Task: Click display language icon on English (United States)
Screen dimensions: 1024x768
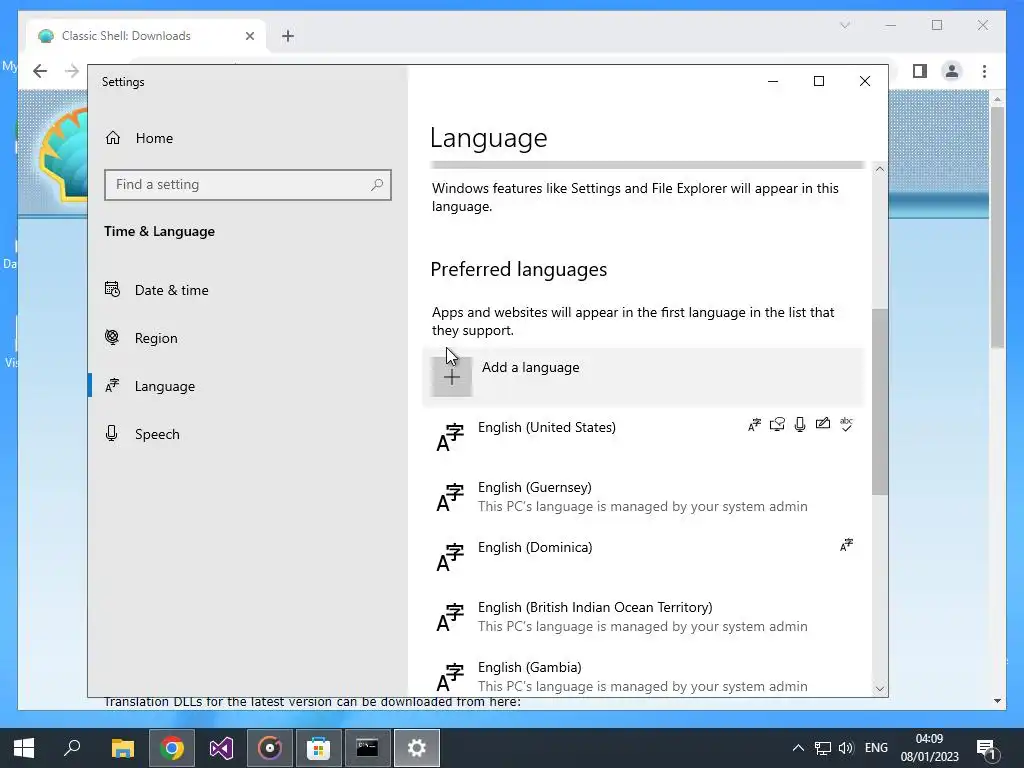Action: coord(754,424)
